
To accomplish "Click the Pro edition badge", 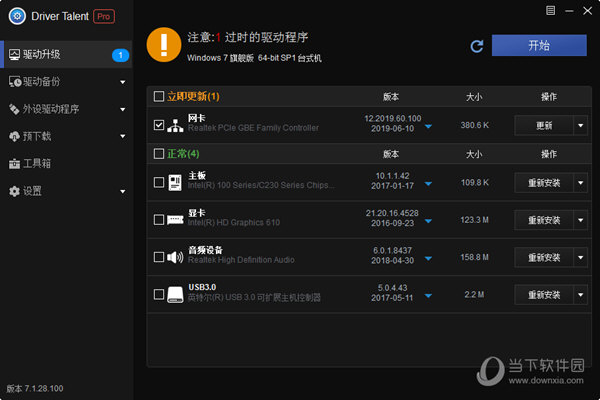I will [104, 16].
